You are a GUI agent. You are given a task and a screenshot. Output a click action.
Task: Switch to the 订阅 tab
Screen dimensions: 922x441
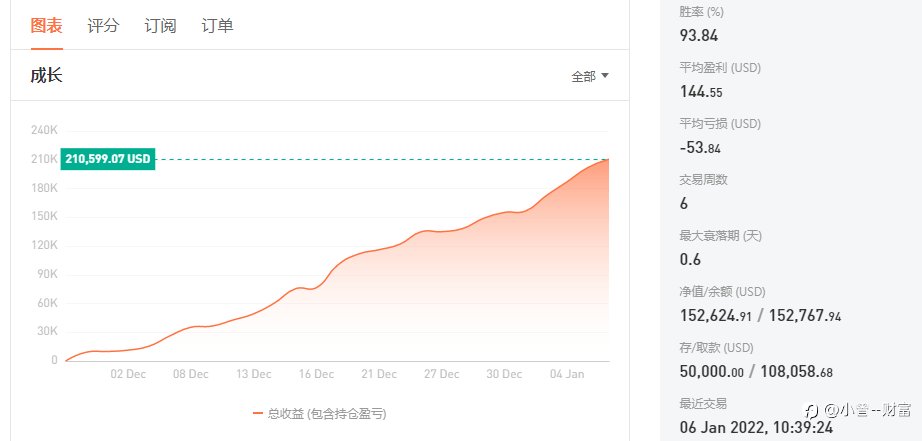tap(161, 26)
